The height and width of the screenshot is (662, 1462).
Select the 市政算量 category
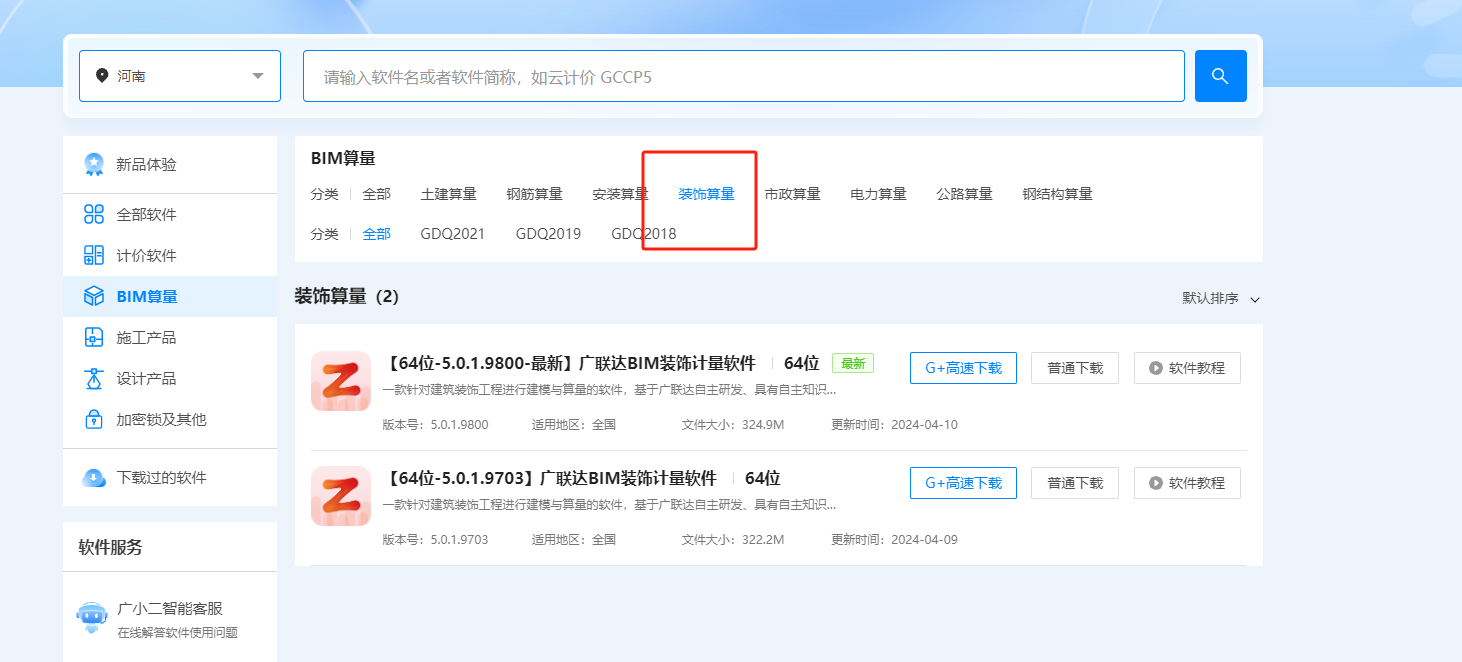pos(792,194)
